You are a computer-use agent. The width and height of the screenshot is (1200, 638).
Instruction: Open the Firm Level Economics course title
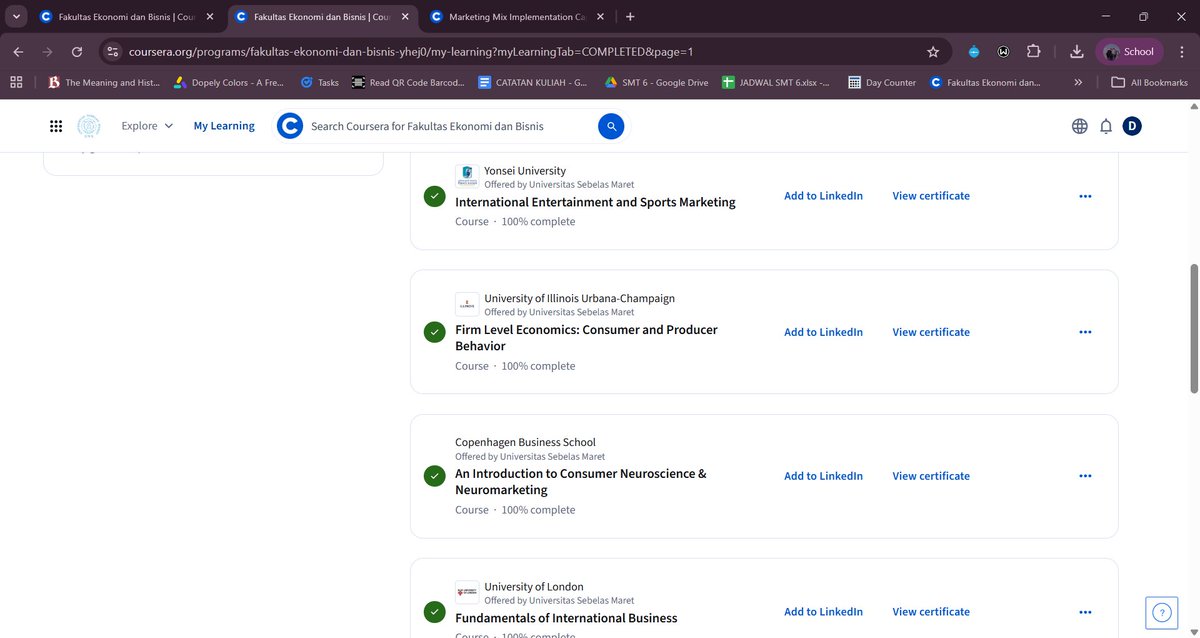(x=586, y=338)
